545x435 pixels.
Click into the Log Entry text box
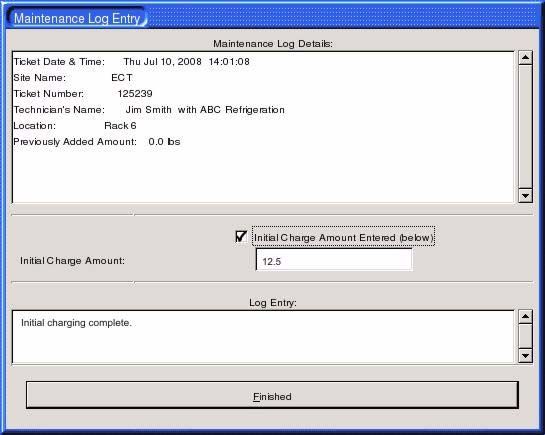click(263, 337)
